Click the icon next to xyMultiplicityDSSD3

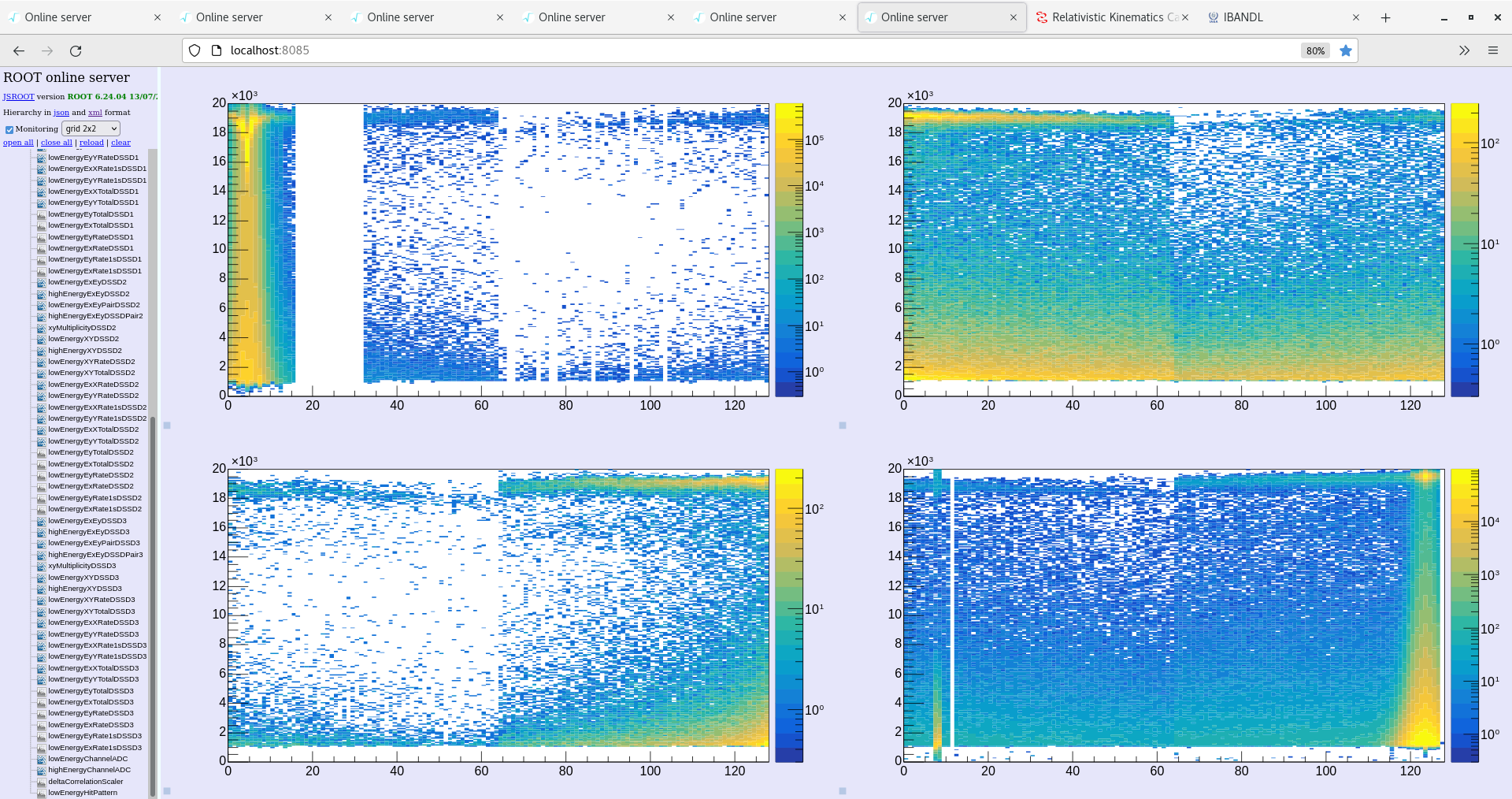coord(42,566)
